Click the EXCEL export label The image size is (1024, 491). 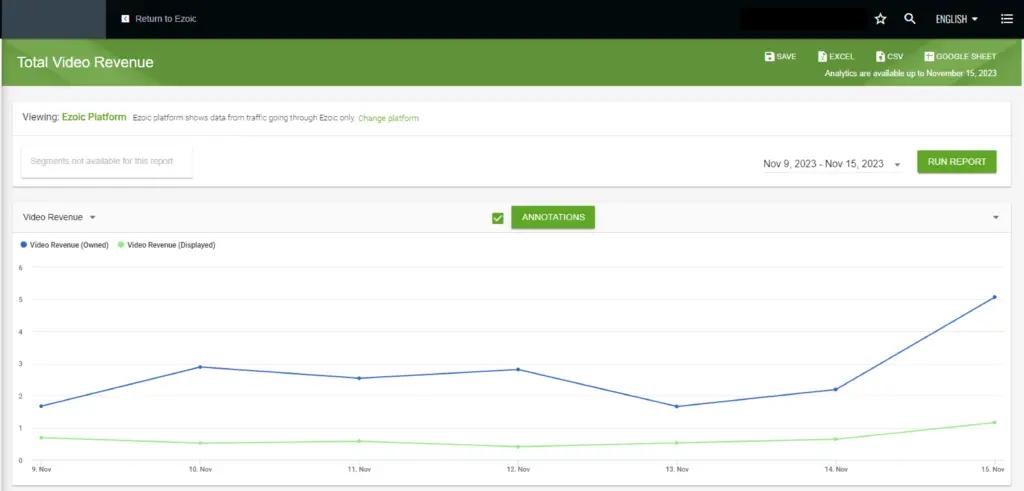pos(842,57)
